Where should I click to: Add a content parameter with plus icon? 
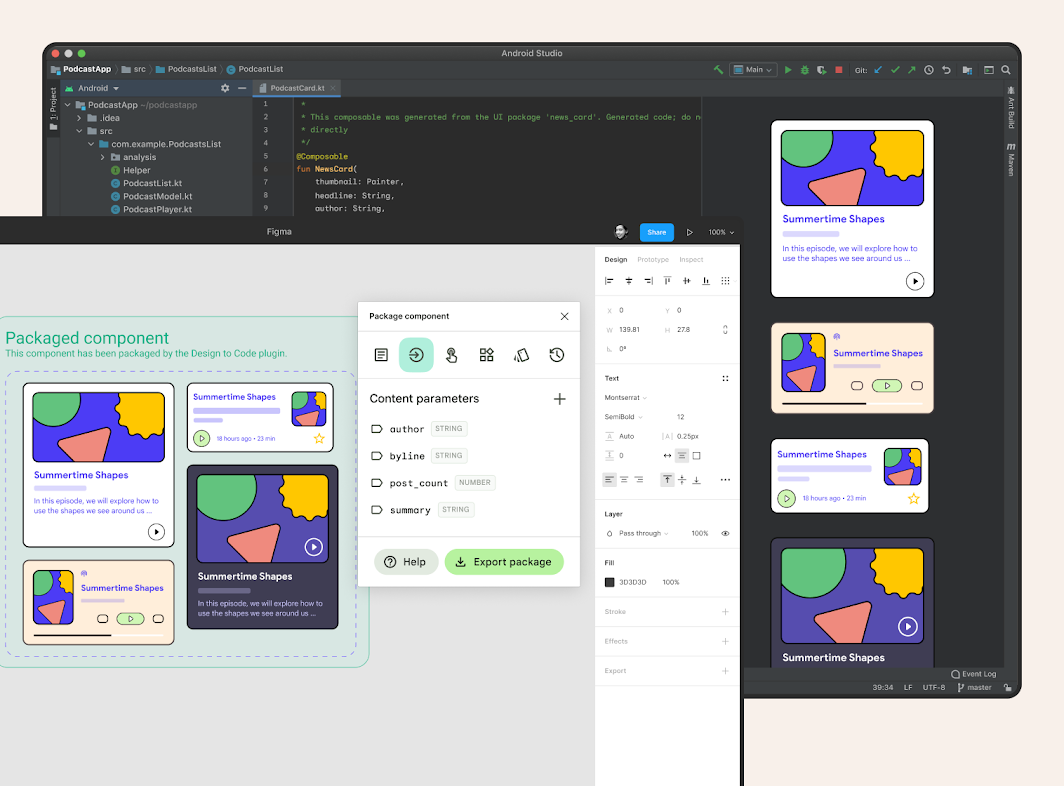(x=559, y=398)
